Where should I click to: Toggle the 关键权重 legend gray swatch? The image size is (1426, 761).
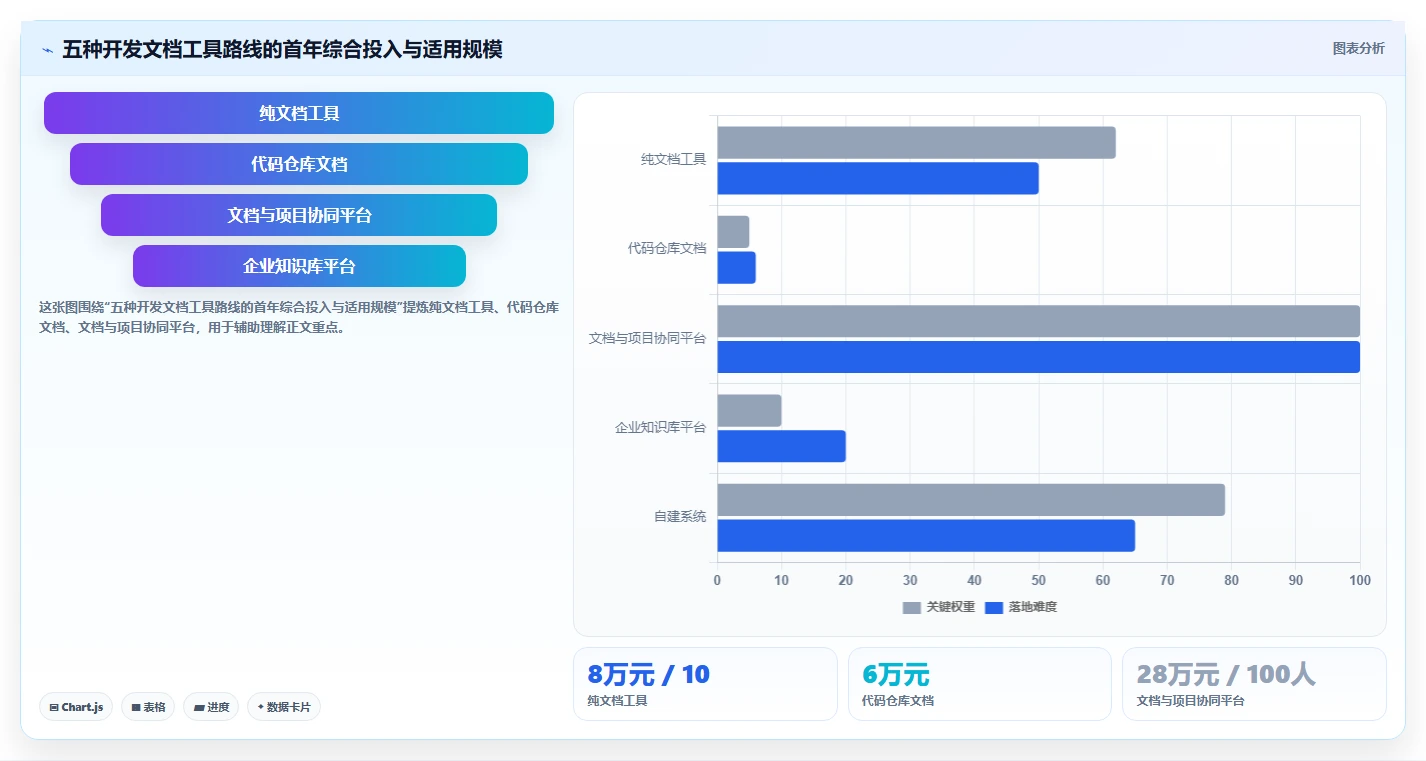click(911, 607)
